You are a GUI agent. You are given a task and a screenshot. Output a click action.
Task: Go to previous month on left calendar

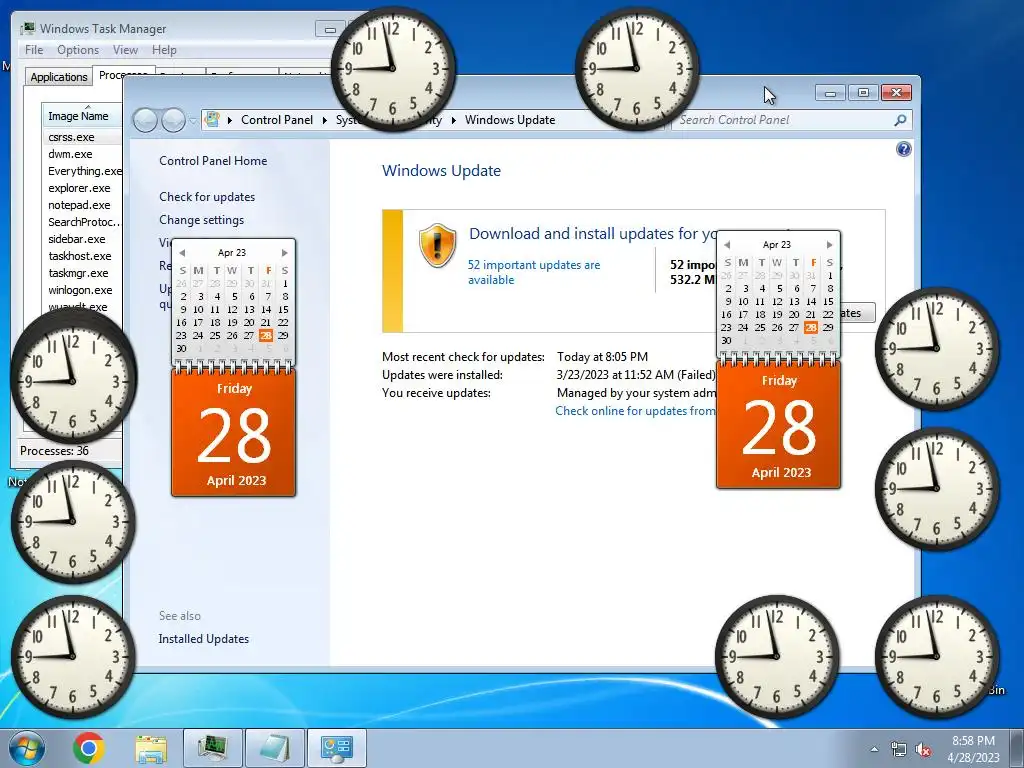182,253
